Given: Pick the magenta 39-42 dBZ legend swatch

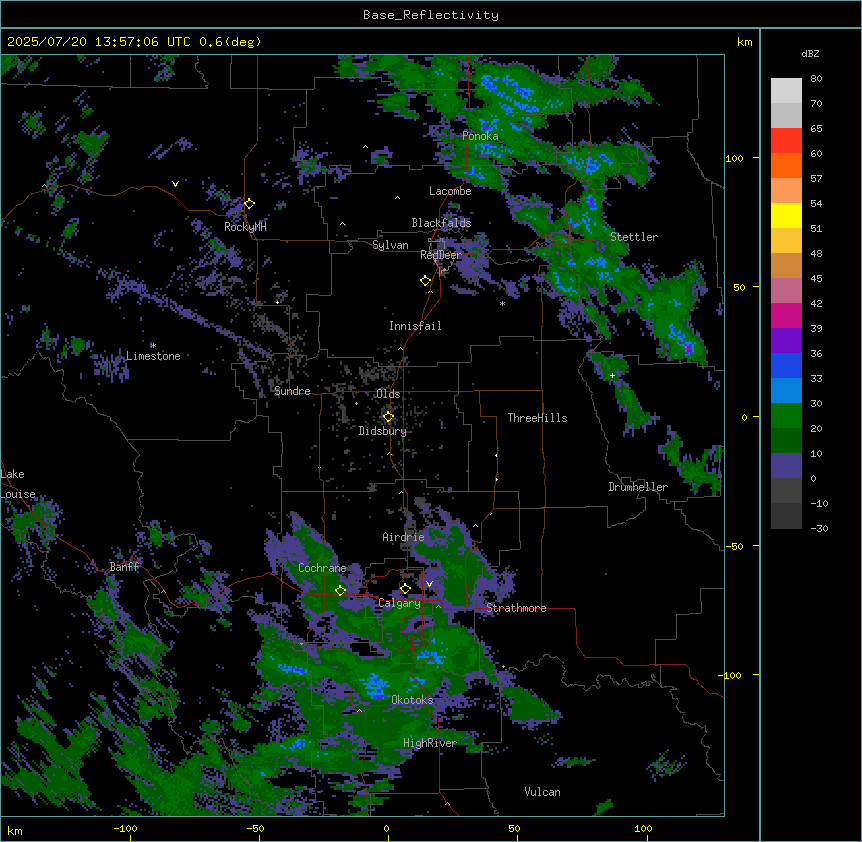Looking at the screenshot, I should point(786,315).
